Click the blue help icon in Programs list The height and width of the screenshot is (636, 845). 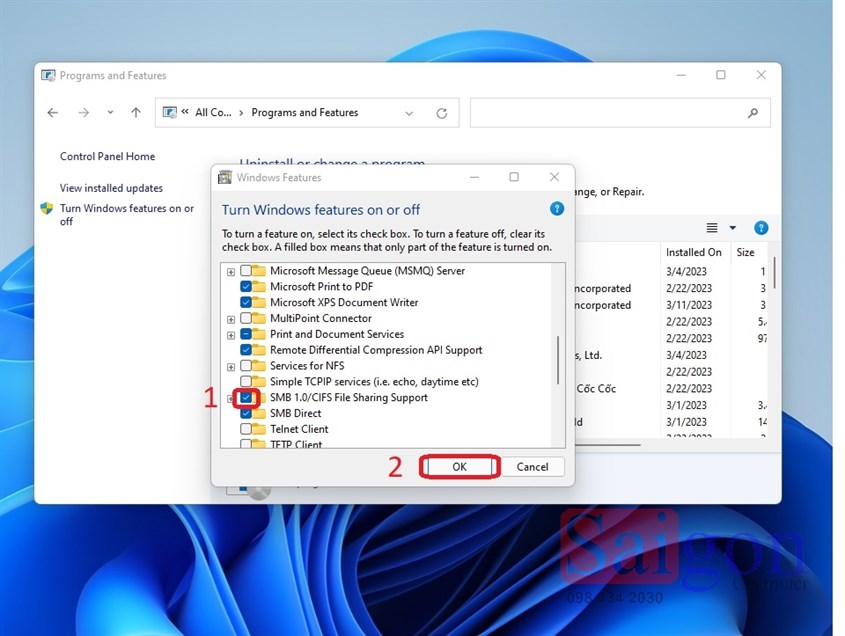click(761, 228)
